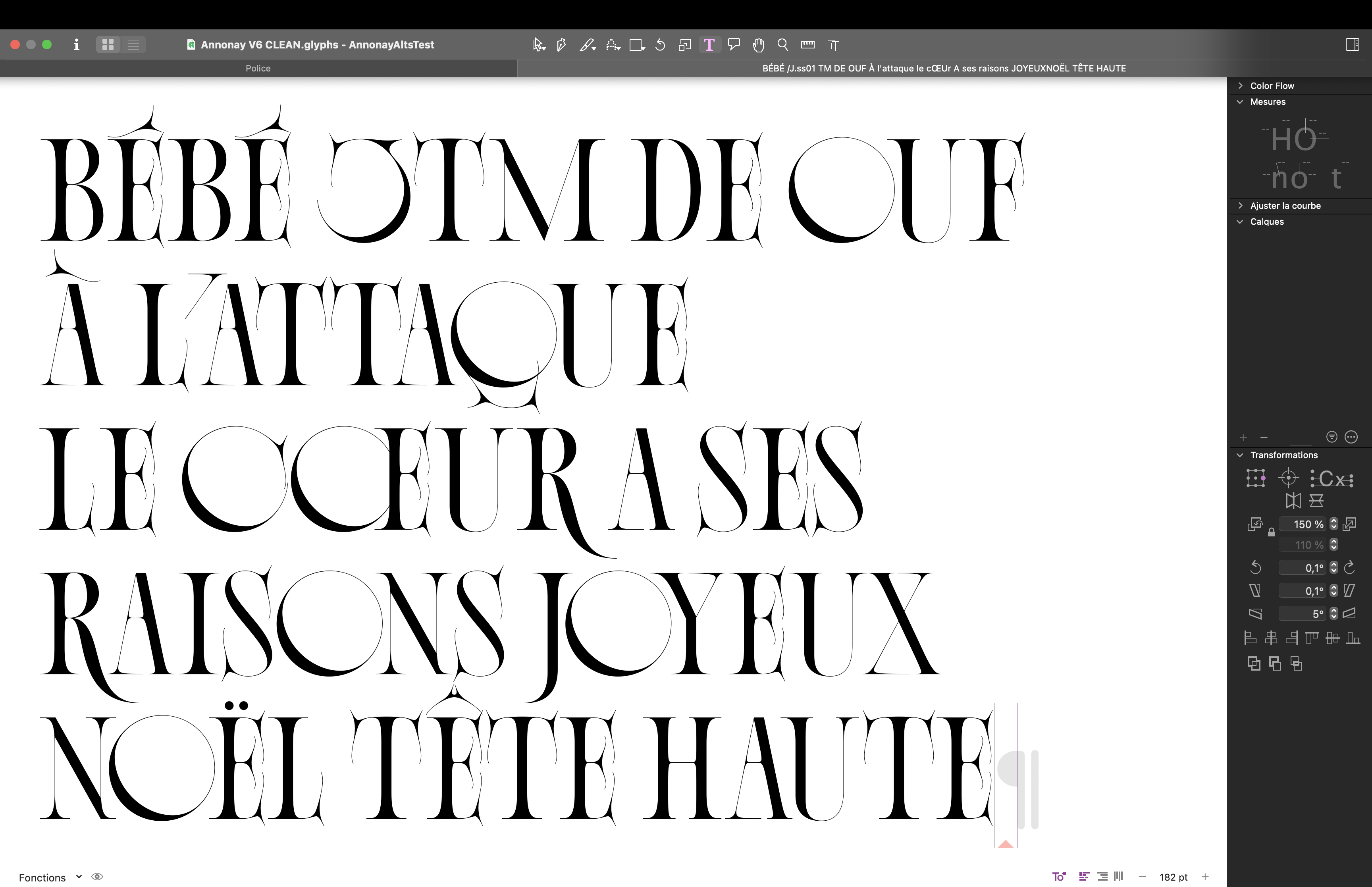Viewport: 1372px width, 887px height.
Task: Collapse the Transformations section
Action: (1240, 455)
